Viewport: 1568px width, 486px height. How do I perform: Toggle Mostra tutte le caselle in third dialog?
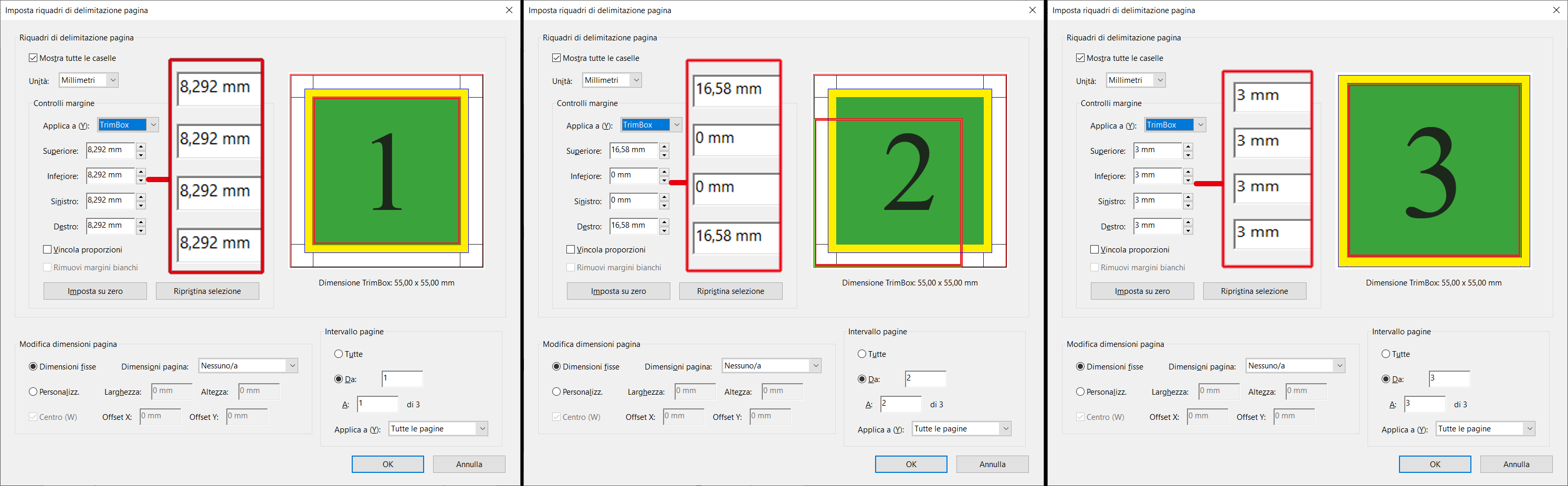1080,58
